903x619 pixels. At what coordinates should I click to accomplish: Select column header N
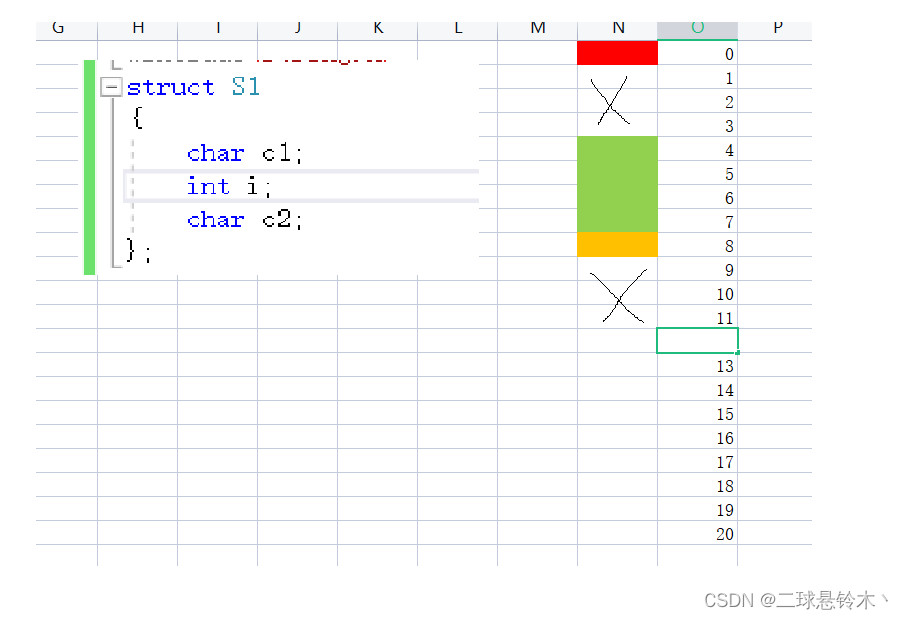[618, 28]
